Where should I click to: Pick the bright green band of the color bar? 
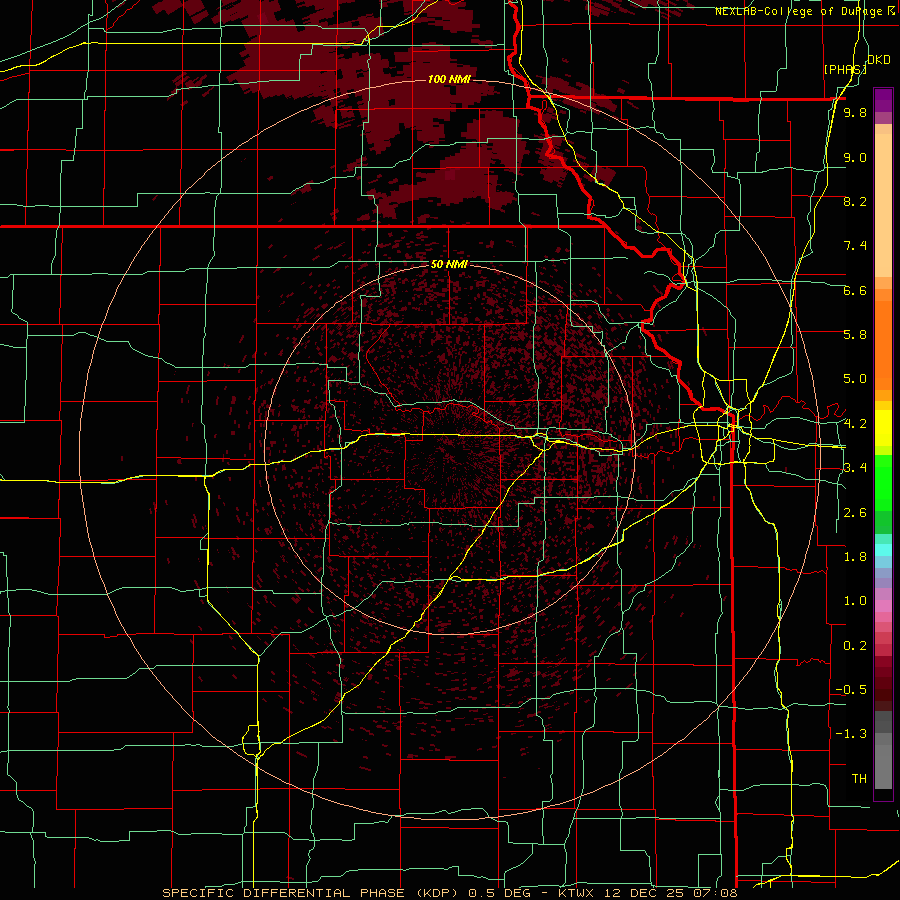883,482
